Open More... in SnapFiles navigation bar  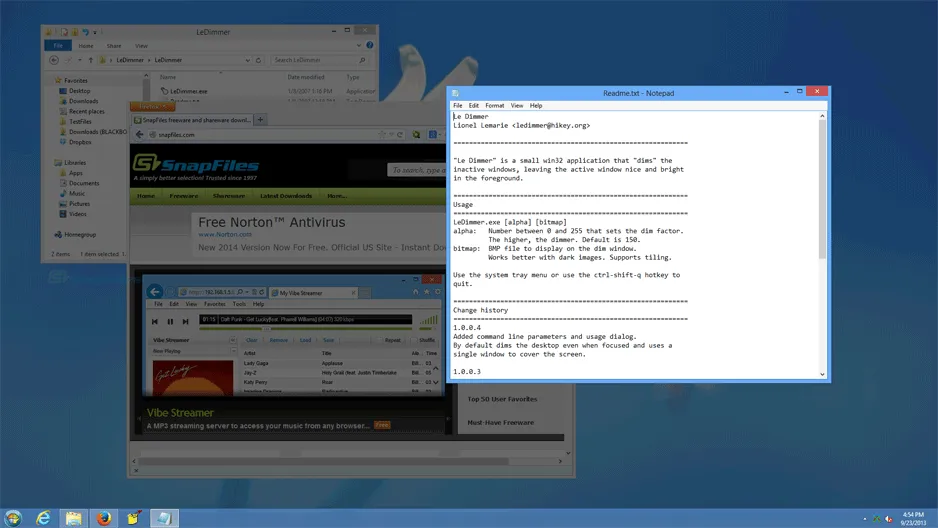(x=337, y=196)
